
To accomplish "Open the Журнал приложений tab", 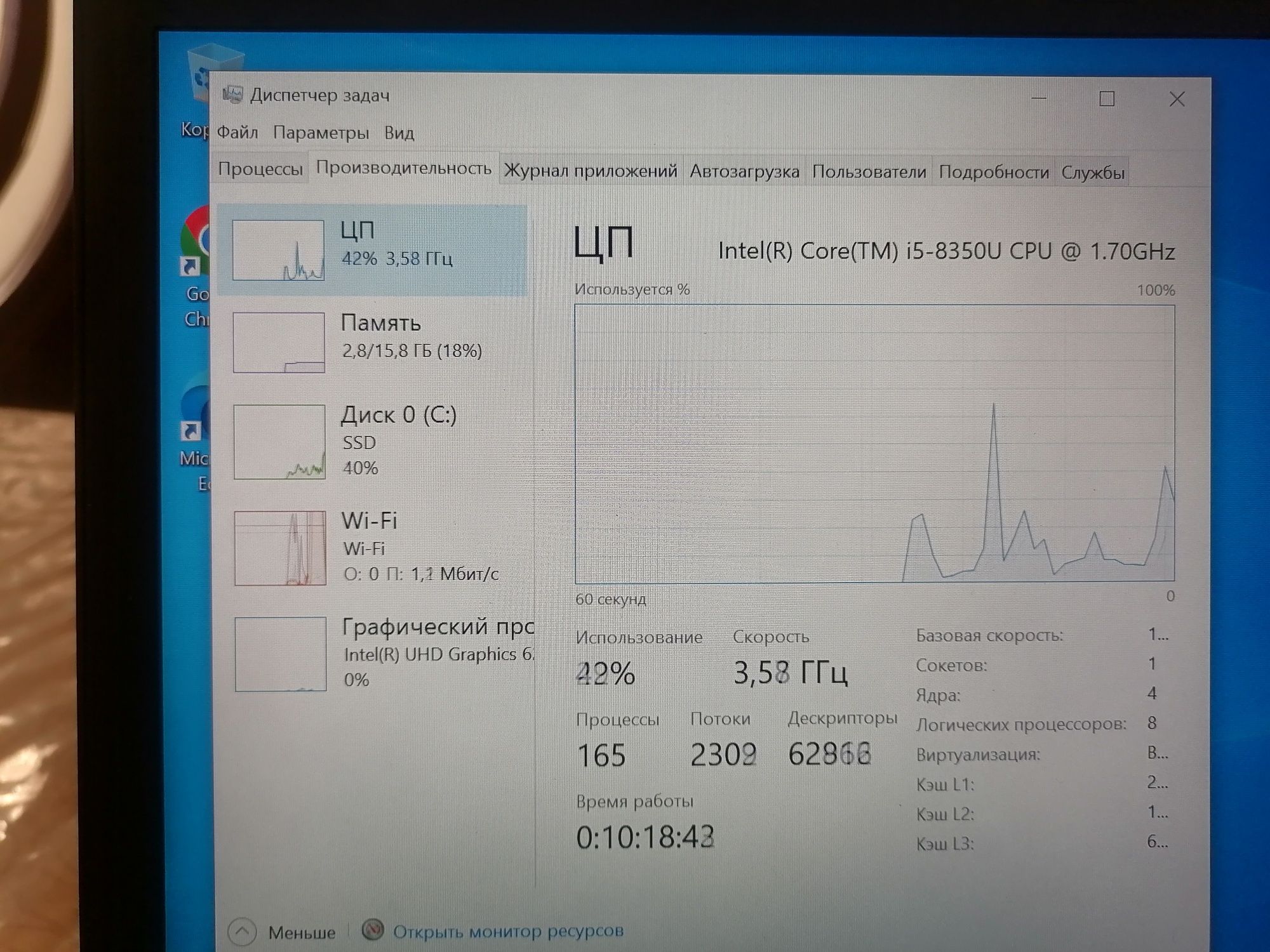I will click(590, 171).
